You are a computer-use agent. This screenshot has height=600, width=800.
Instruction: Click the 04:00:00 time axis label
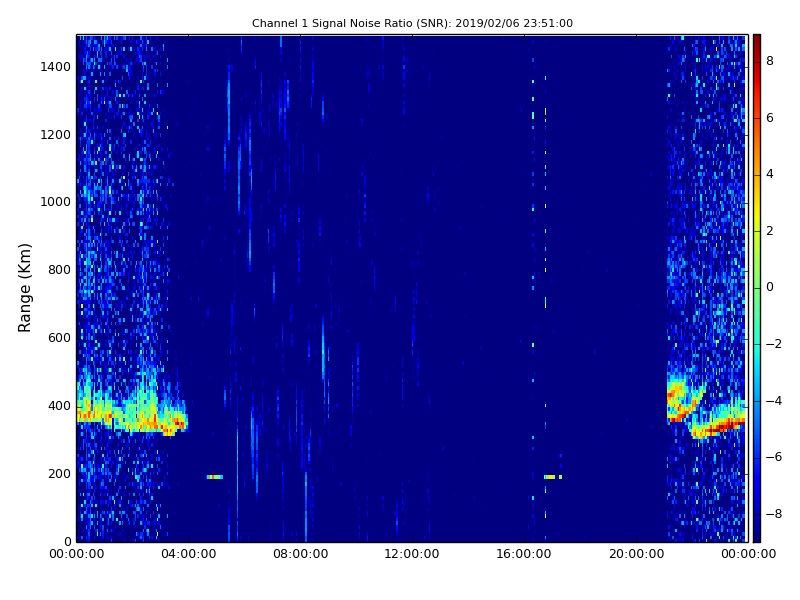pos(189,554)
